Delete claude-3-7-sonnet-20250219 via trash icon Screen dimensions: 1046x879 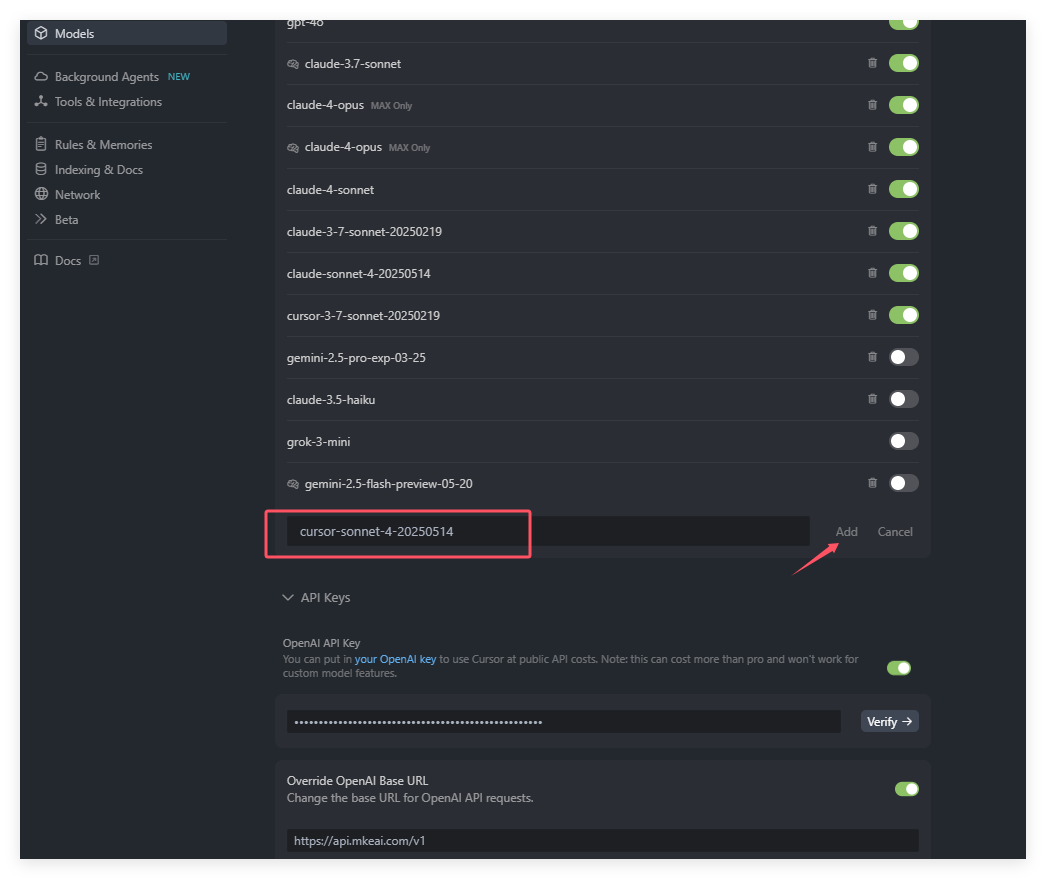tap(872, 231)
